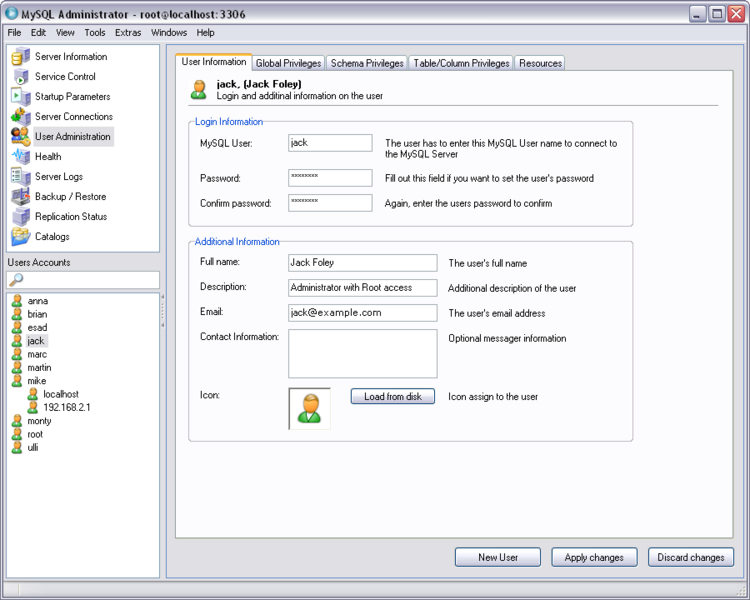
Task: Open the Catalogs folder icon
Action: pos(21,237)
